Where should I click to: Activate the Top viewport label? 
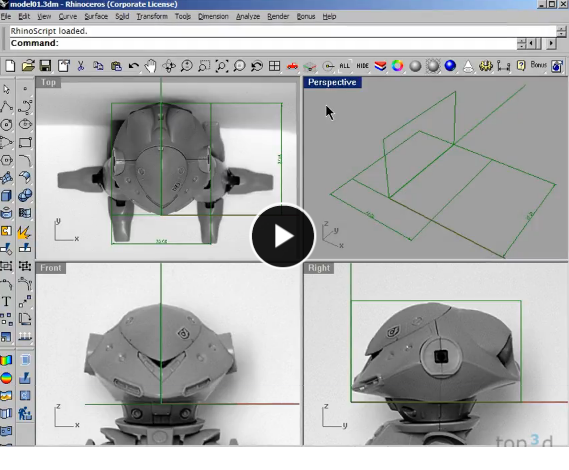pyautogui.click(x=48, y=82)
